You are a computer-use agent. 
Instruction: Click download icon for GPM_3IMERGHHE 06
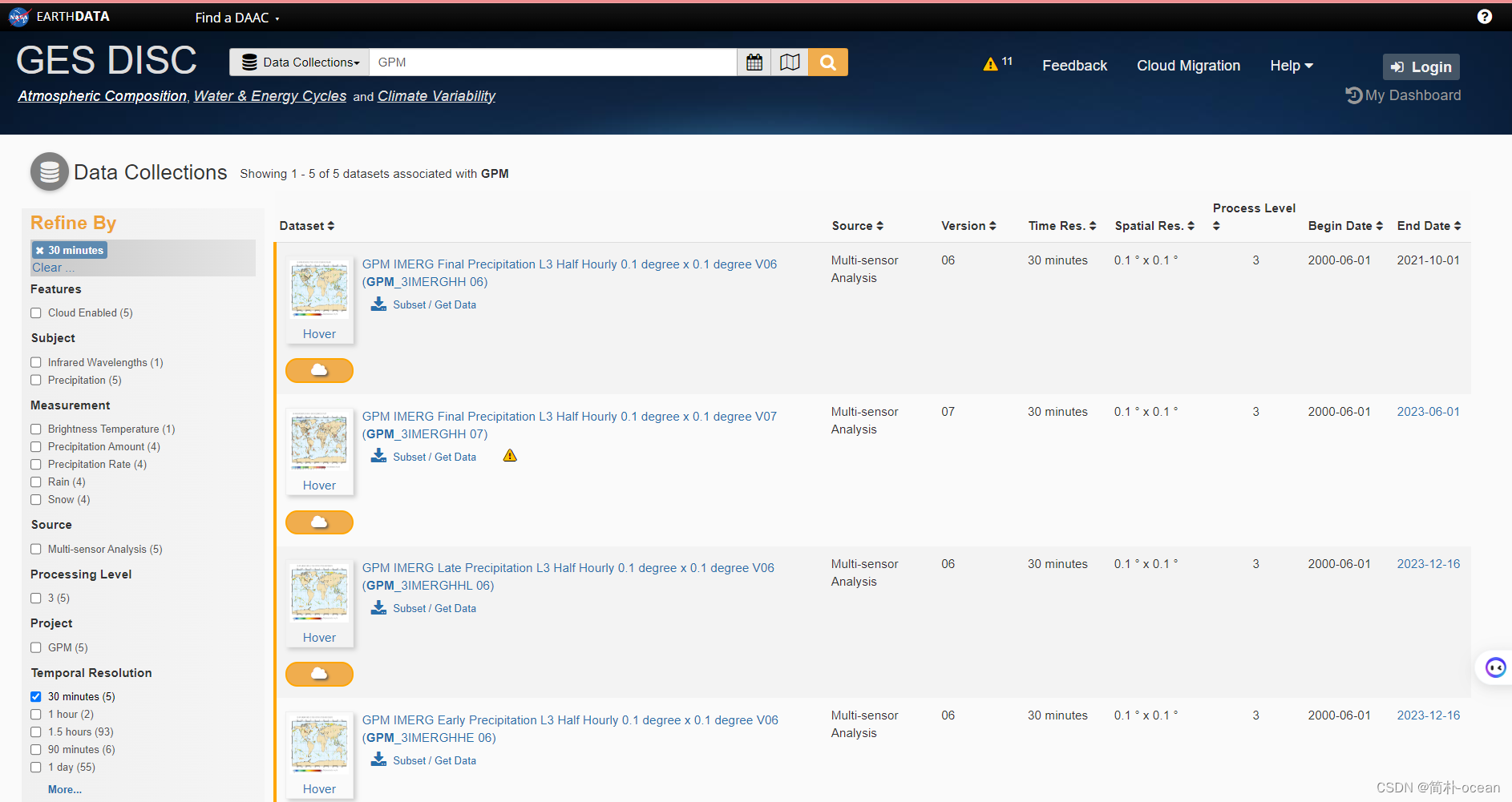(x=378, y=760)
